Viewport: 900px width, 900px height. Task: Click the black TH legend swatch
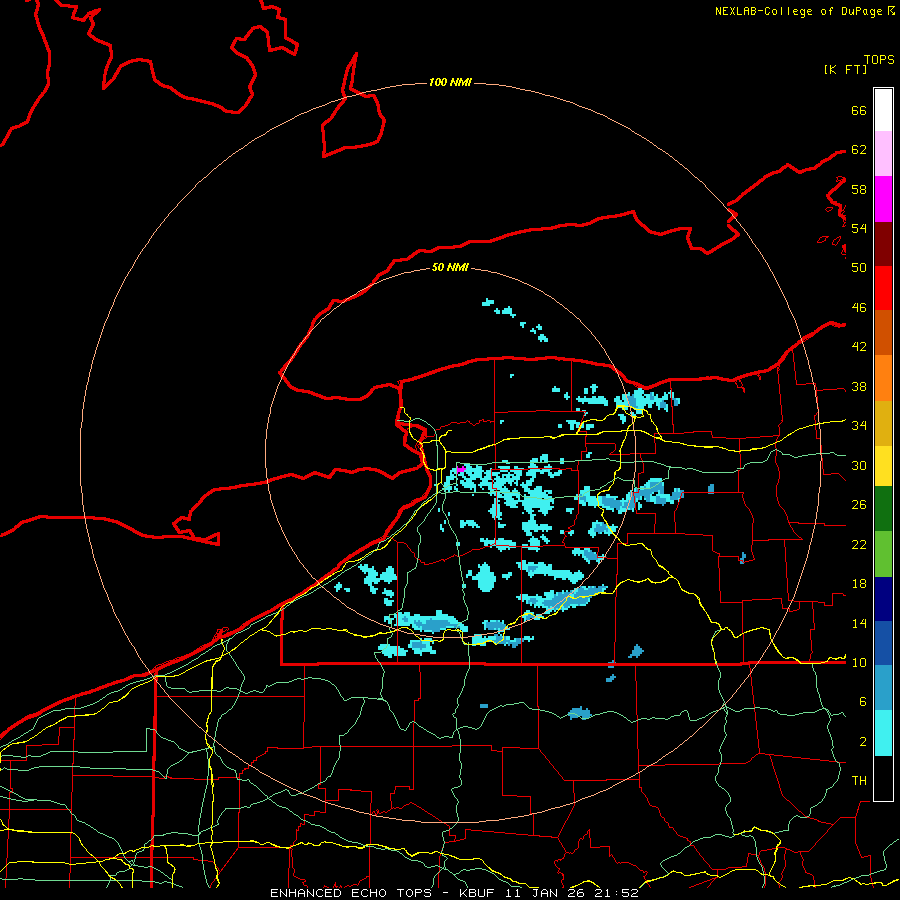pos(883,778)
